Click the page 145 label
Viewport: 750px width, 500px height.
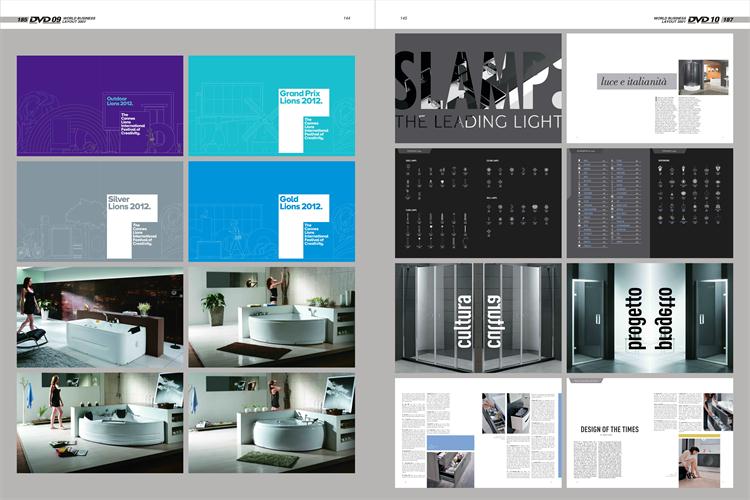click(403, 17)
